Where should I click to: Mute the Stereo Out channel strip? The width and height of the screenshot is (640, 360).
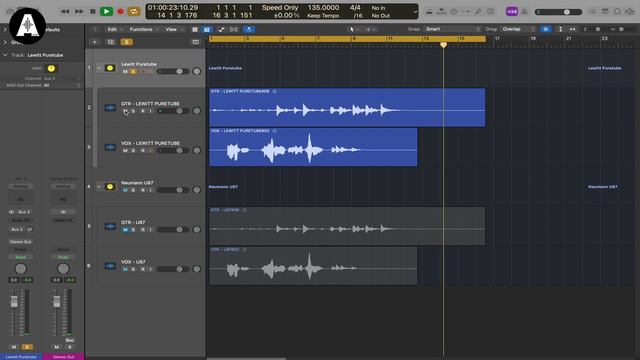pos(56,347)
